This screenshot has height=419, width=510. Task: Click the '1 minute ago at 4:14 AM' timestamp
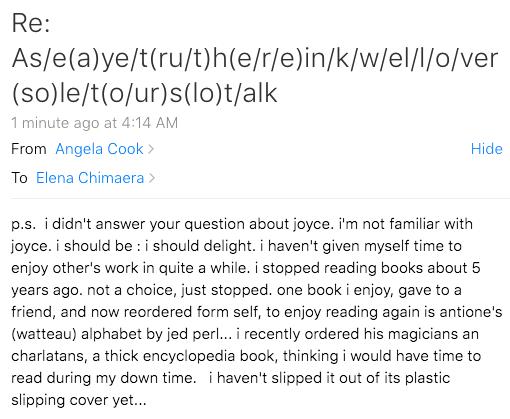pyautogui.click(x=95, y=123)
